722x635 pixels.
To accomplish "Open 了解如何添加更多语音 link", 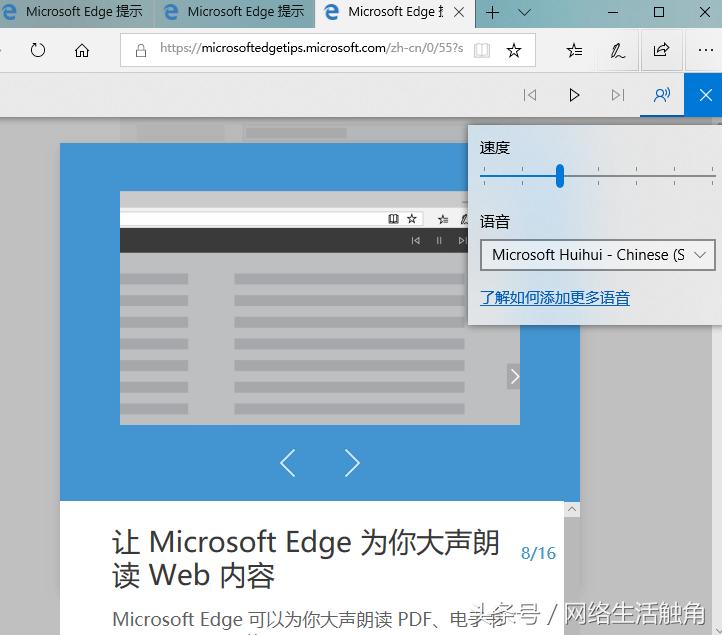I will (x=555, y=297).
